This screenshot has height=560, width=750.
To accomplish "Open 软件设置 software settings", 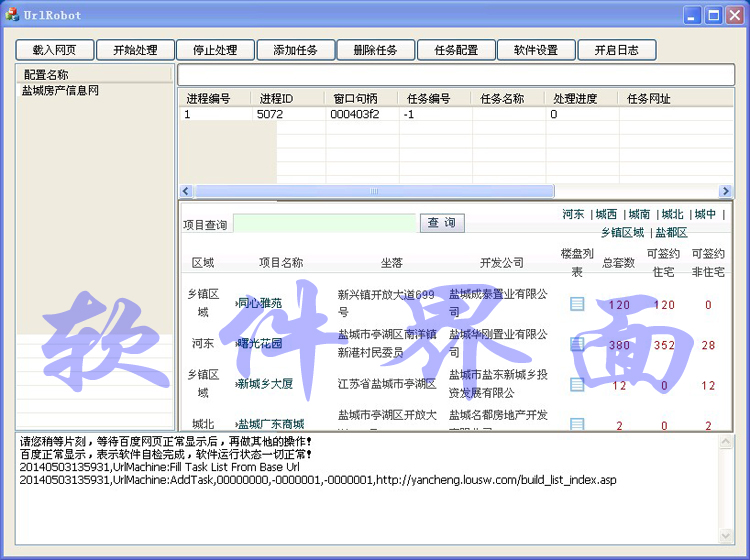I will (536, 50).
